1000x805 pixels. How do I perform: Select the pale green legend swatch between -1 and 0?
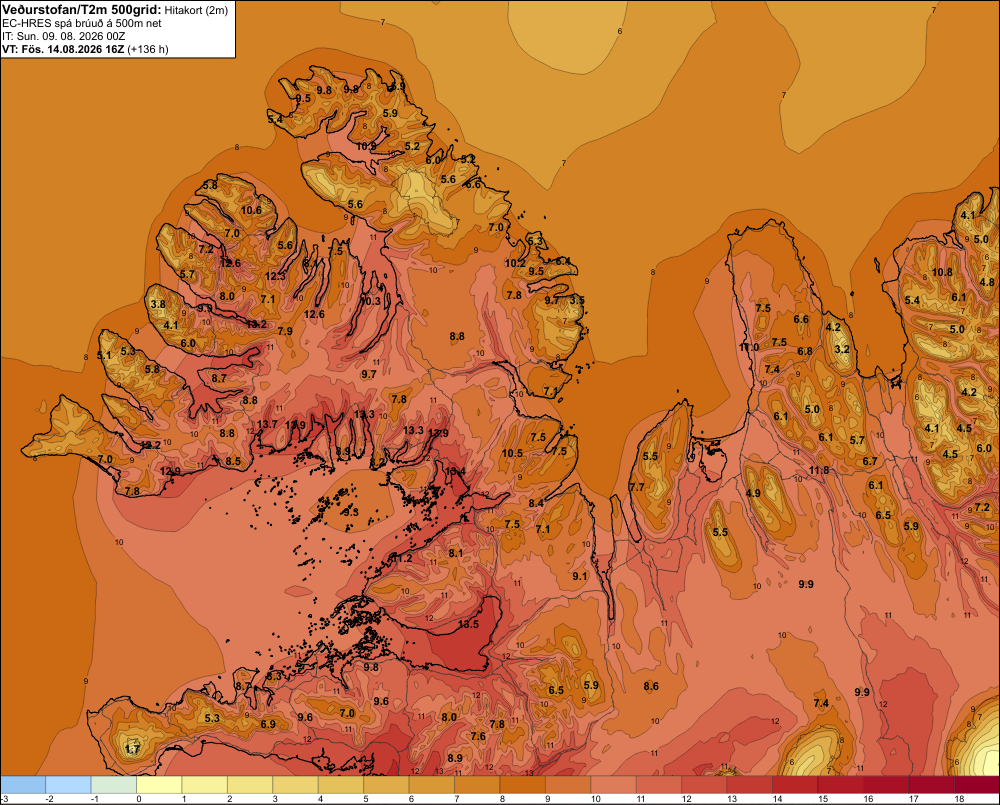114,785
